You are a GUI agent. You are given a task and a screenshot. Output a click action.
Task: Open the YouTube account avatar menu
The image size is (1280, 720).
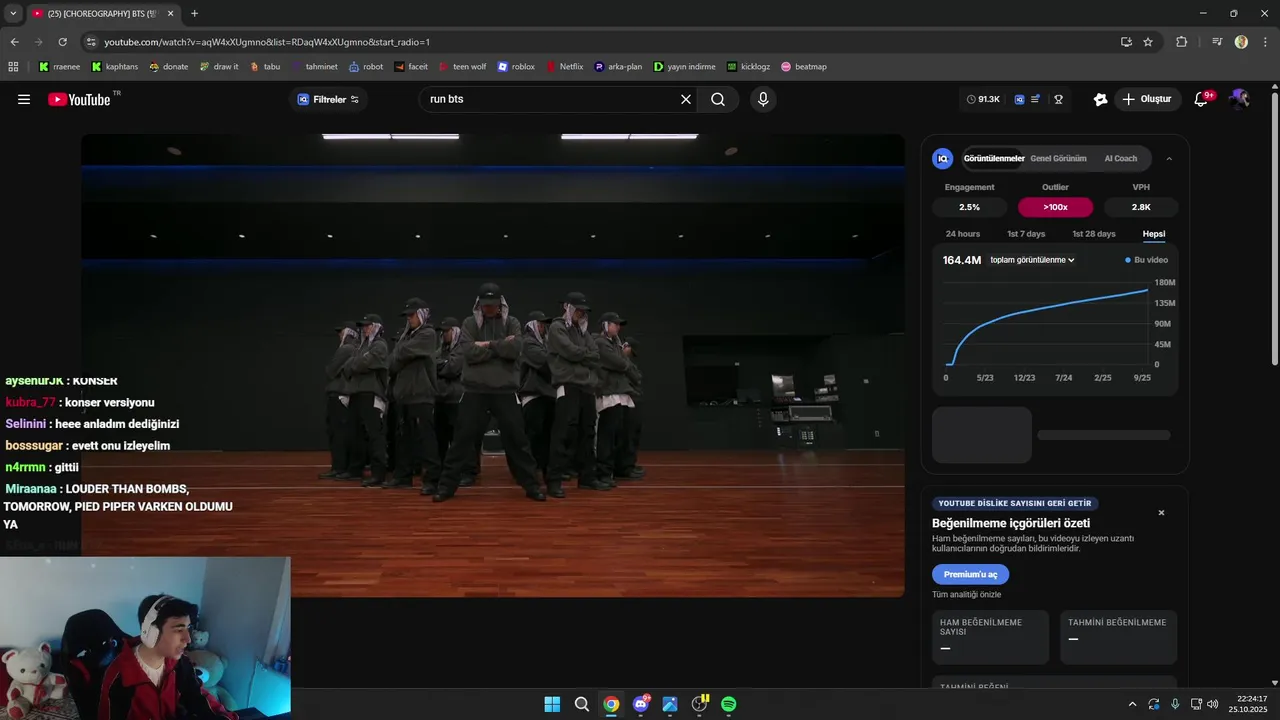coord(1239,99)
